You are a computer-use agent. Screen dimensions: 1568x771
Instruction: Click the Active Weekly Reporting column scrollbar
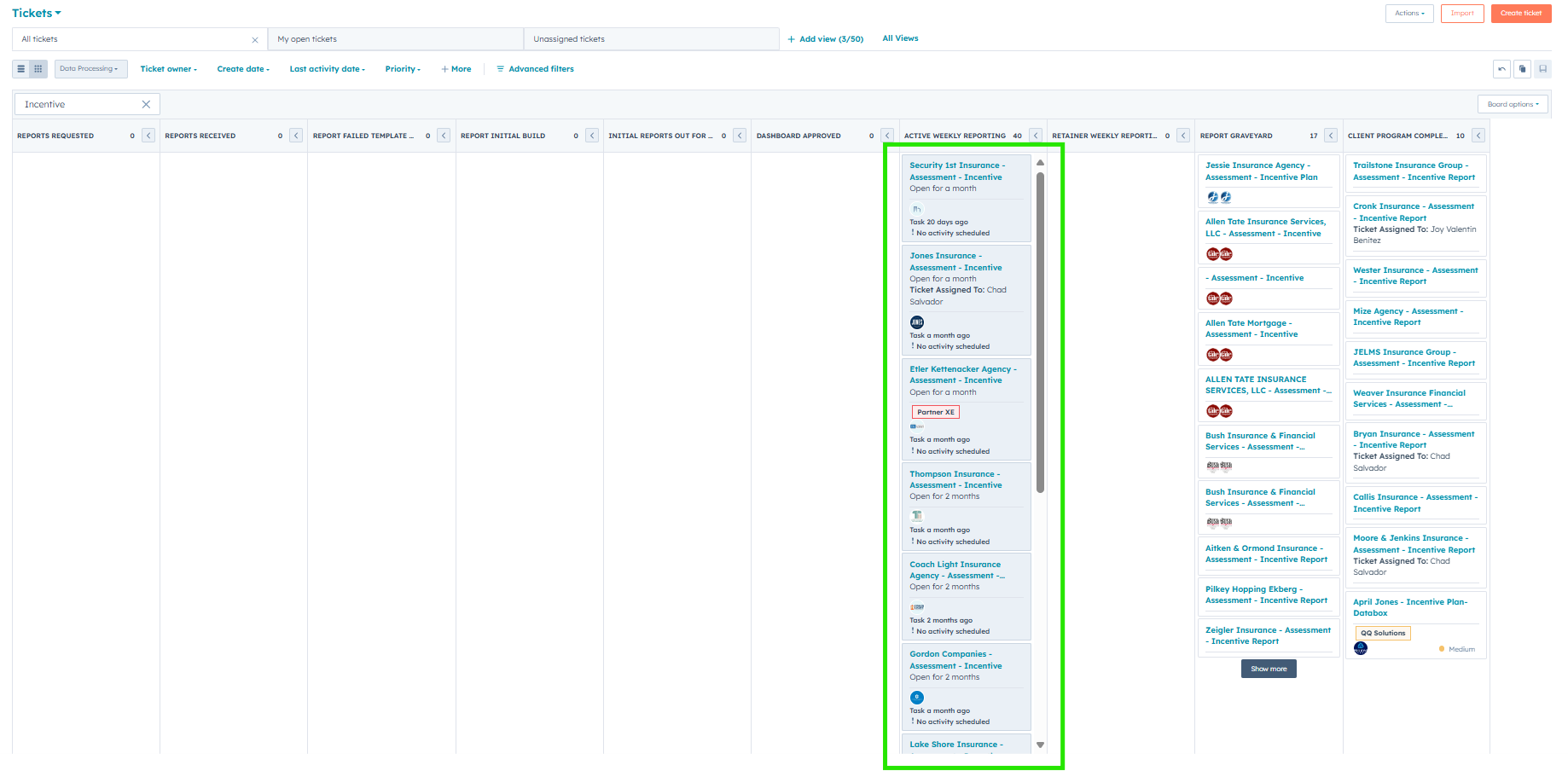1040,333
